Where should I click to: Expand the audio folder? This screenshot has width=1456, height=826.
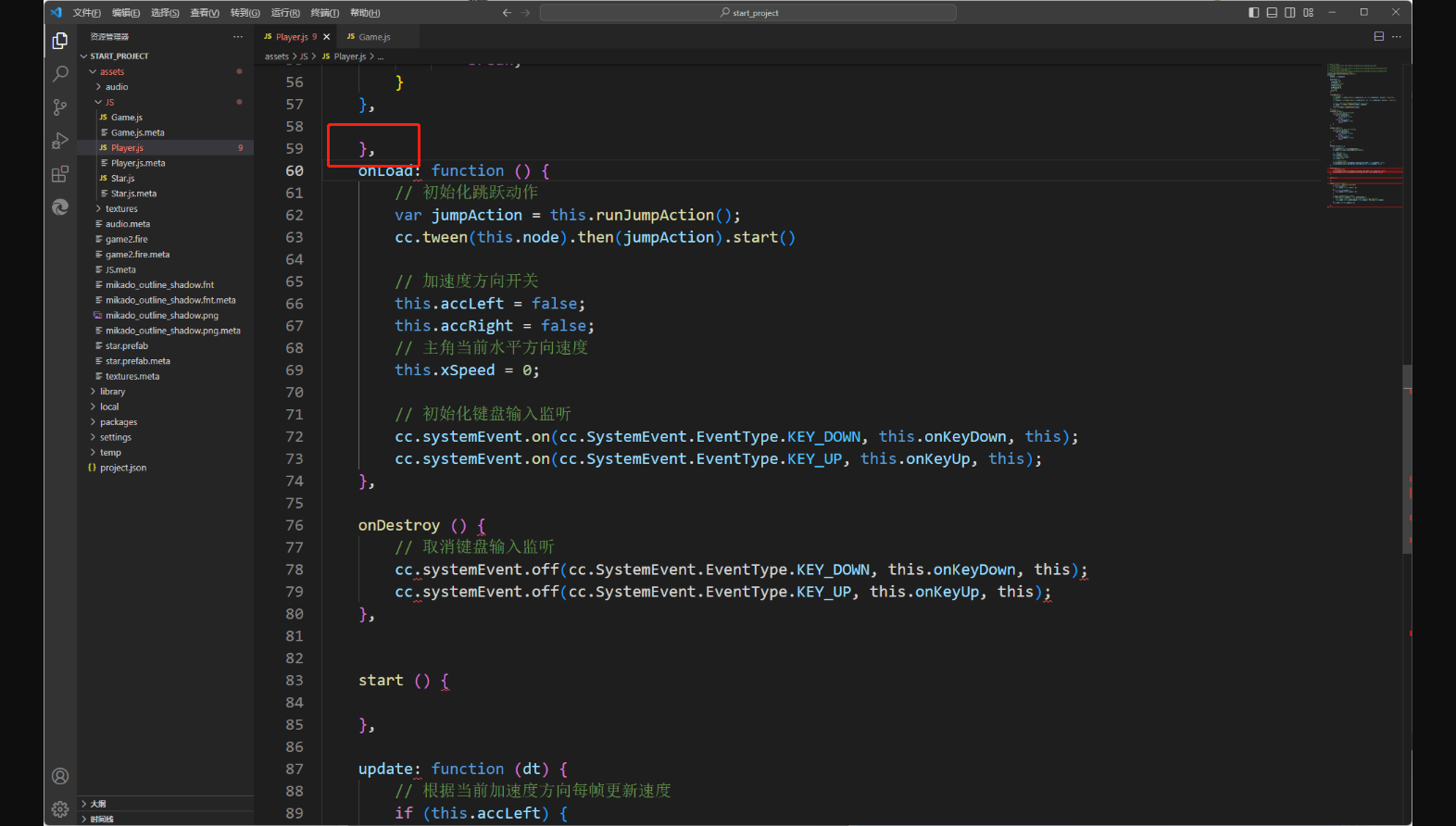[x=117, y=87]
